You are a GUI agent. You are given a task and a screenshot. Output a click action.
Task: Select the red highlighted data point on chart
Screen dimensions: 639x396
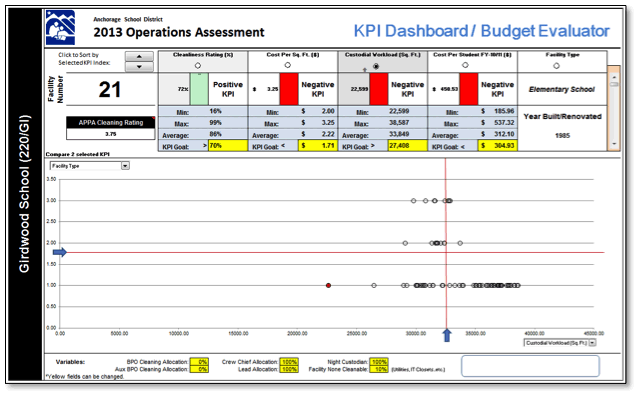(328, 286)
